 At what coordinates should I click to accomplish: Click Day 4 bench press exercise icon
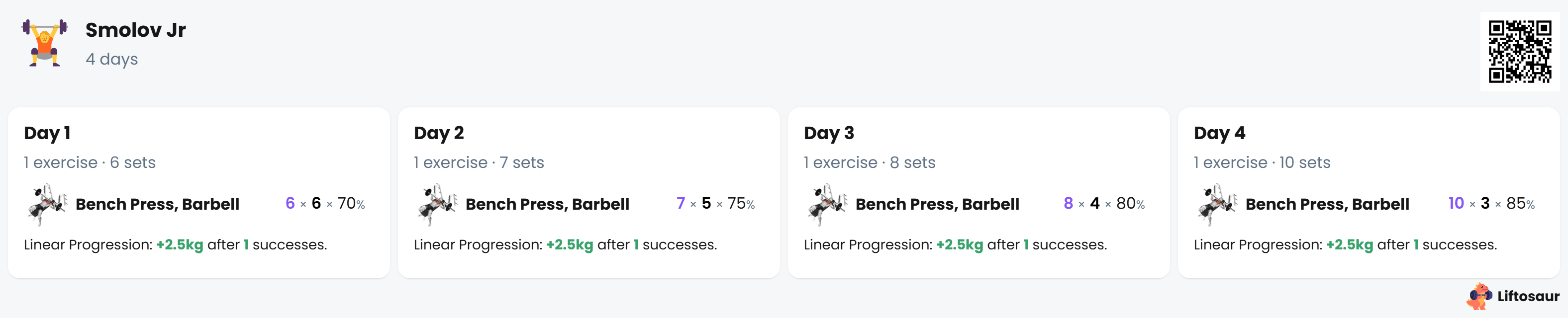pos(1217,204)
